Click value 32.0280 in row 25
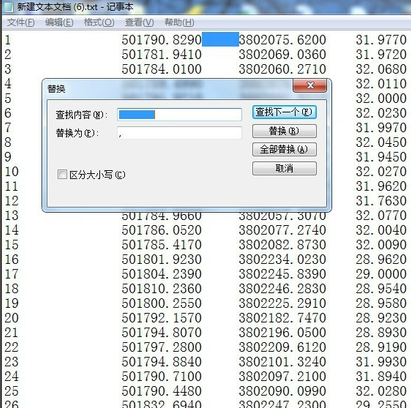 (x=381, y=391)
